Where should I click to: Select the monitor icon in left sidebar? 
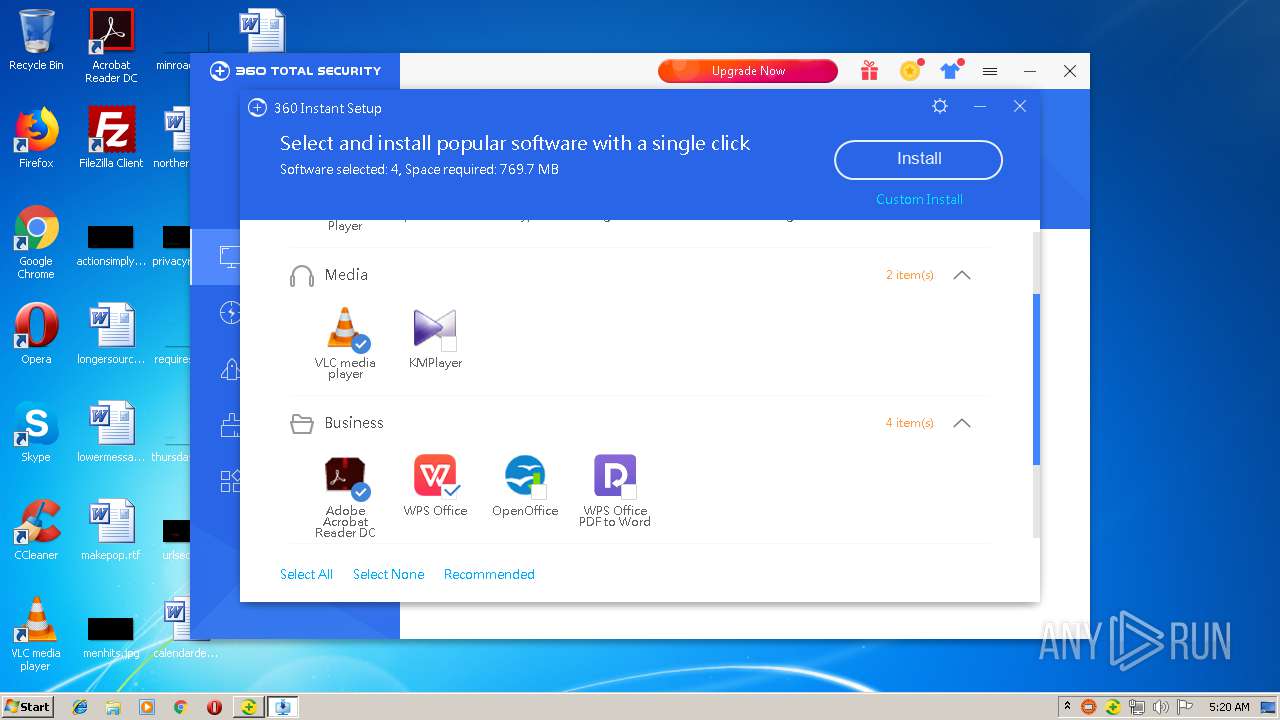click(230, 257)
